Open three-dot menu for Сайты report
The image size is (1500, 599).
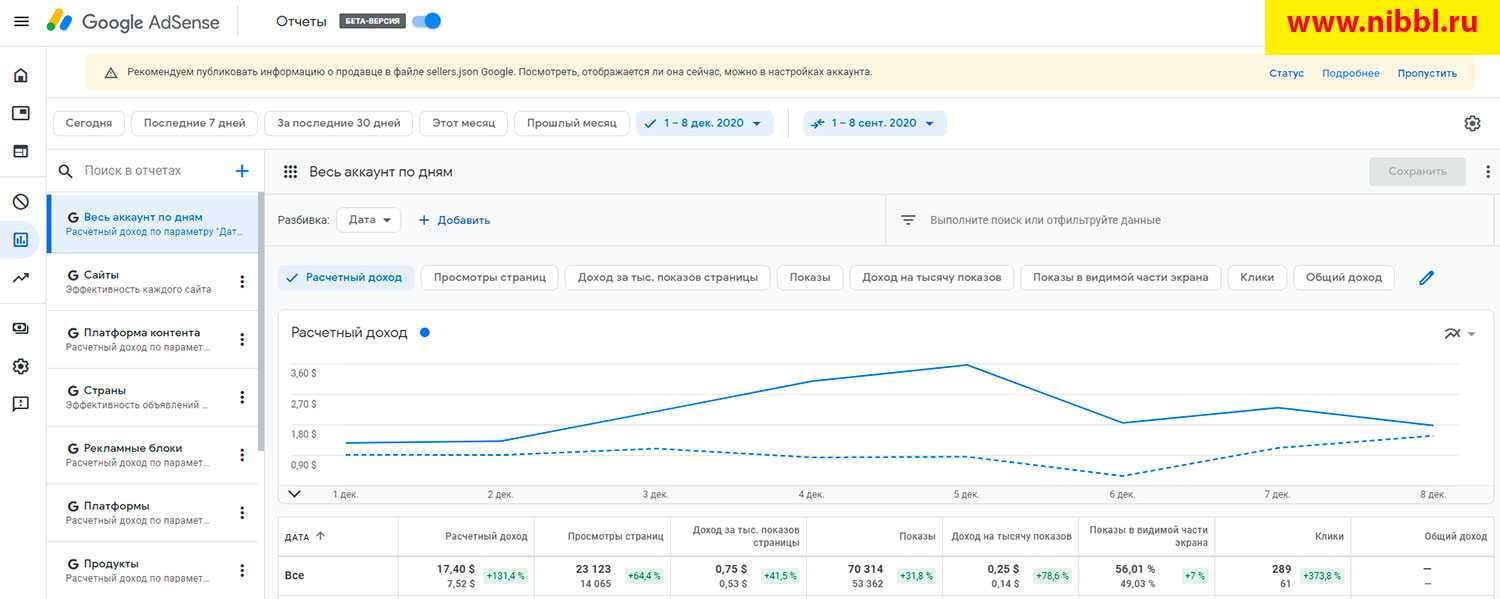241,282
